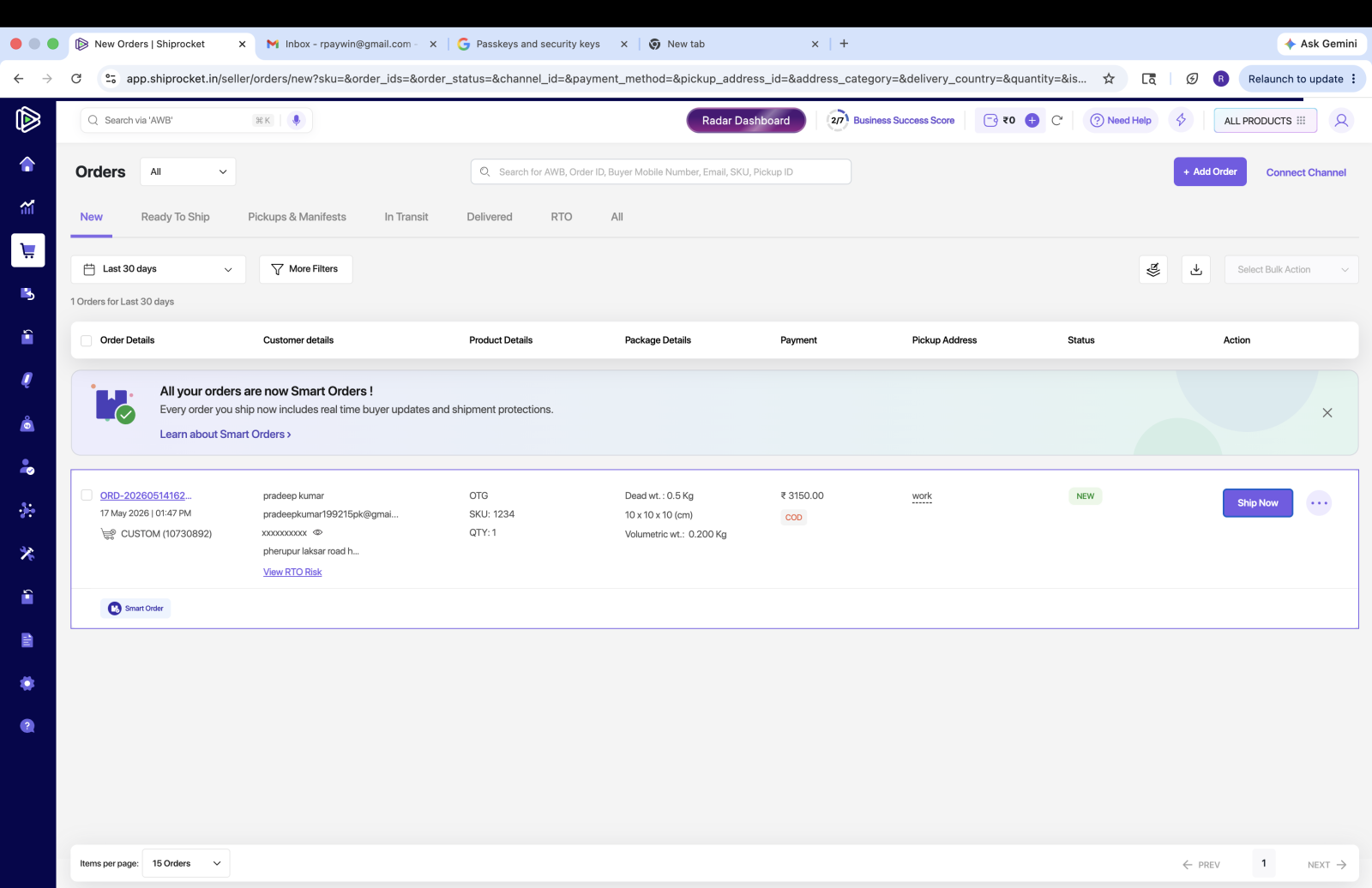Image resolution: width=1372 pixels, height=888 pixels.
Task: Open the wrench tools icon in the sidebar
Action: tap(27, 554)
